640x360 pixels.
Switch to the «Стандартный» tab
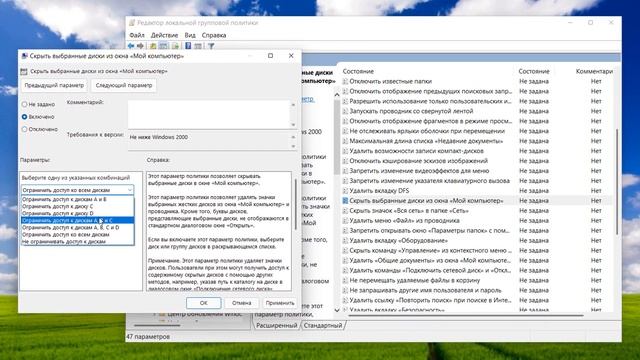pyautogui.click(x=323, y=325)
